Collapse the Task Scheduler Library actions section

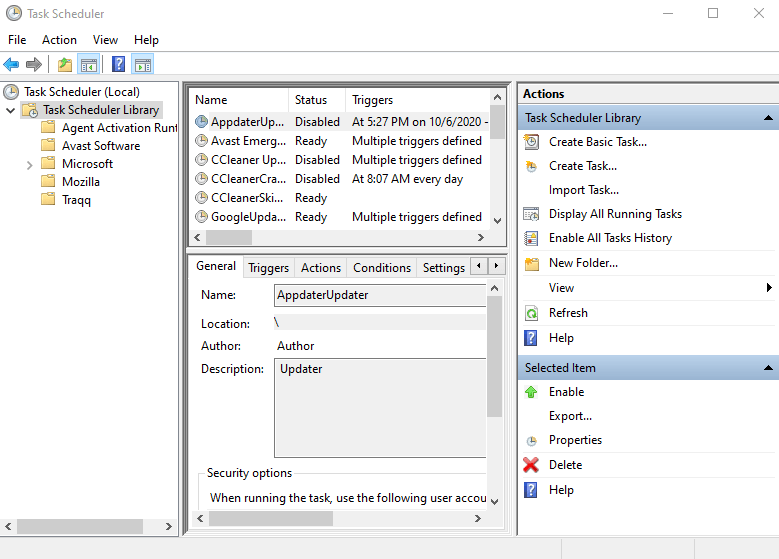pyautogui.click(x=768, y=118)
